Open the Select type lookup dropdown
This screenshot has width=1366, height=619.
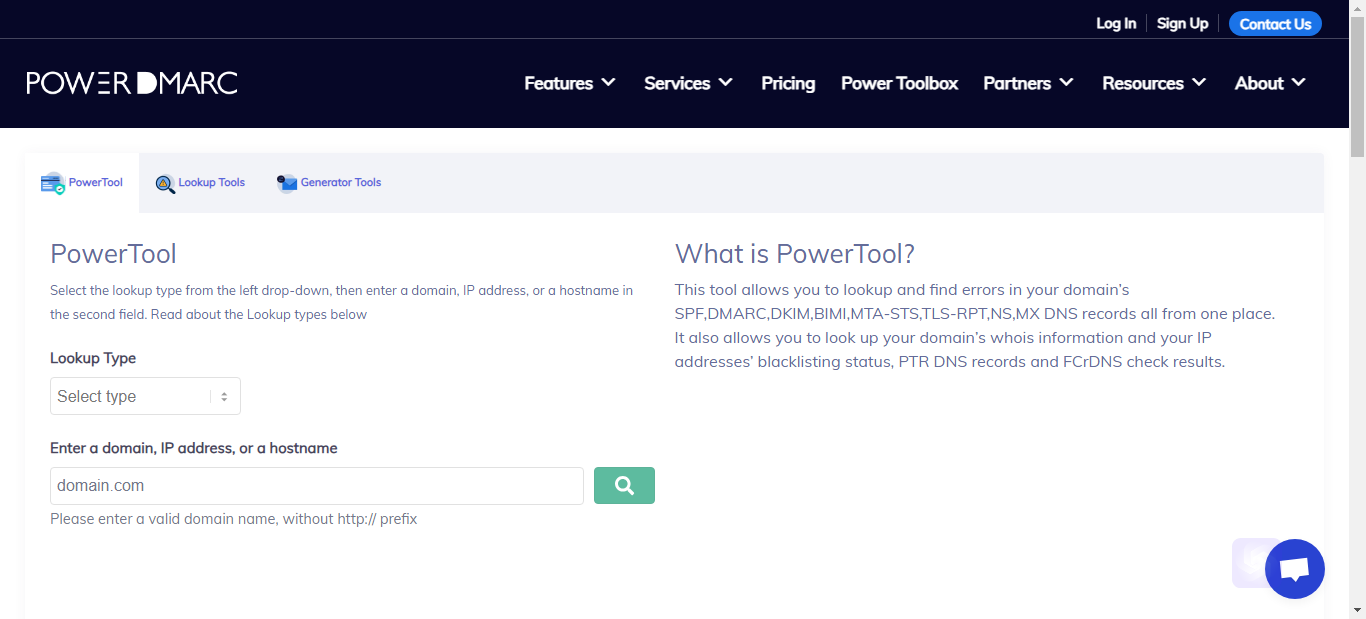click(x=145, y=396)
